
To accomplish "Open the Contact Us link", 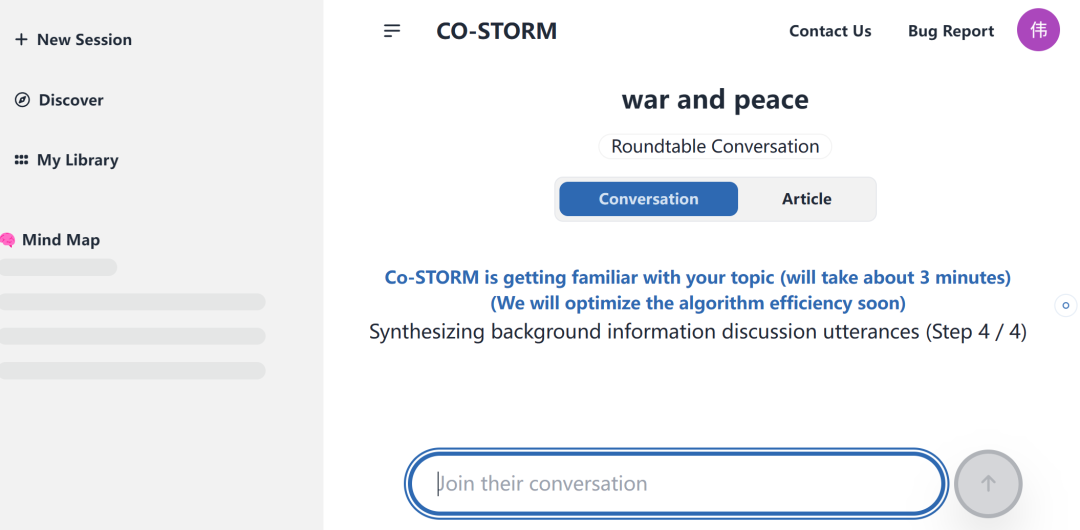I will point(830,31).
